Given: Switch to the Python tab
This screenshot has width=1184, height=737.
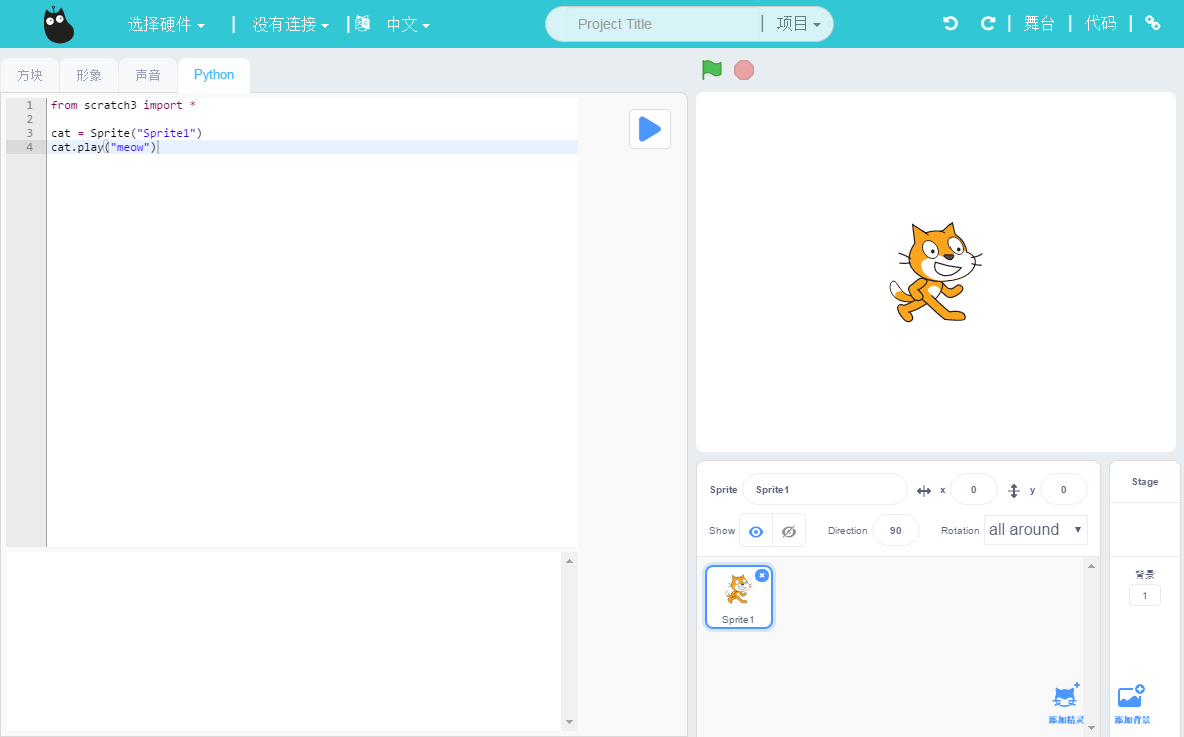Looking at the screenshot, I should point(213,74).
